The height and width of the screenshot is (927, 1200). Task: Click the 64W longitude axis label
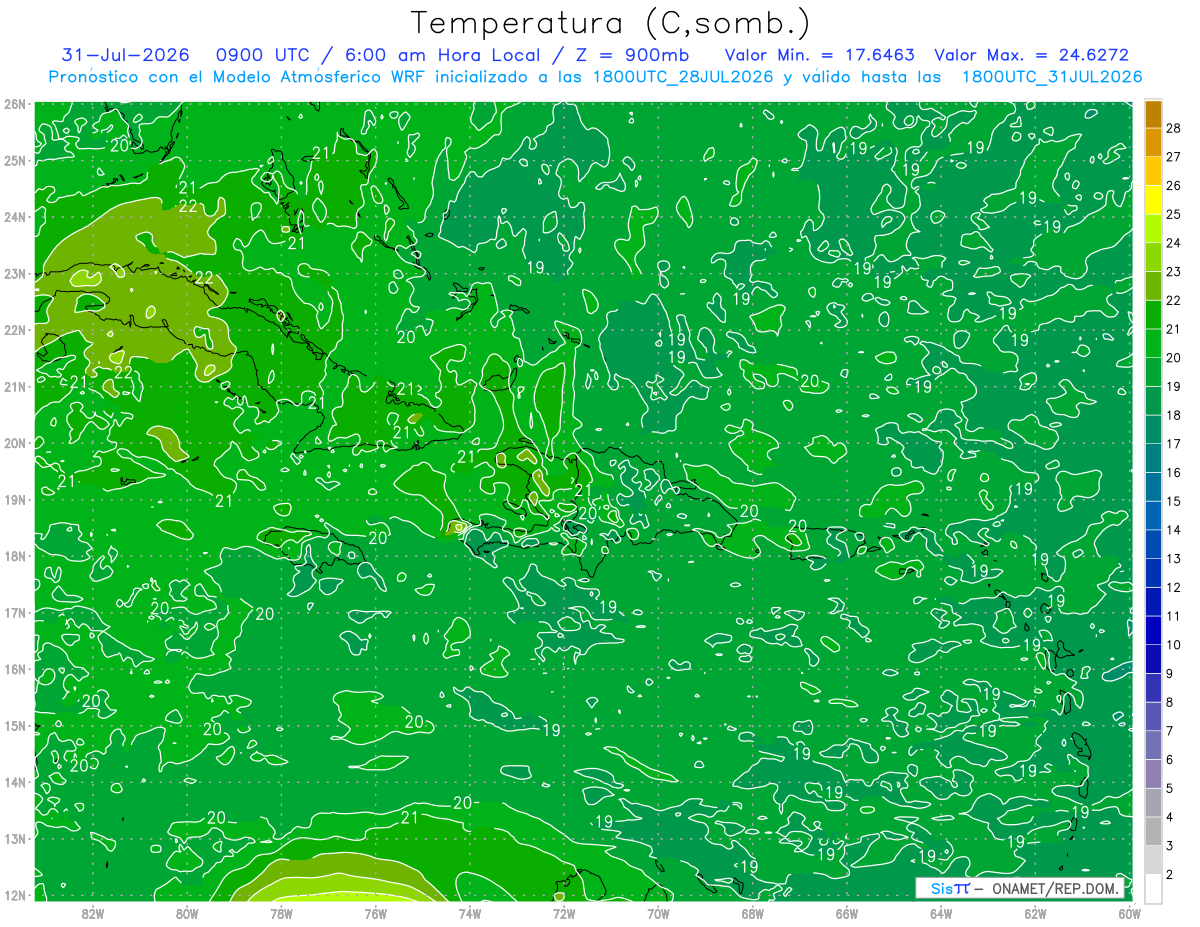click(941, 913)
